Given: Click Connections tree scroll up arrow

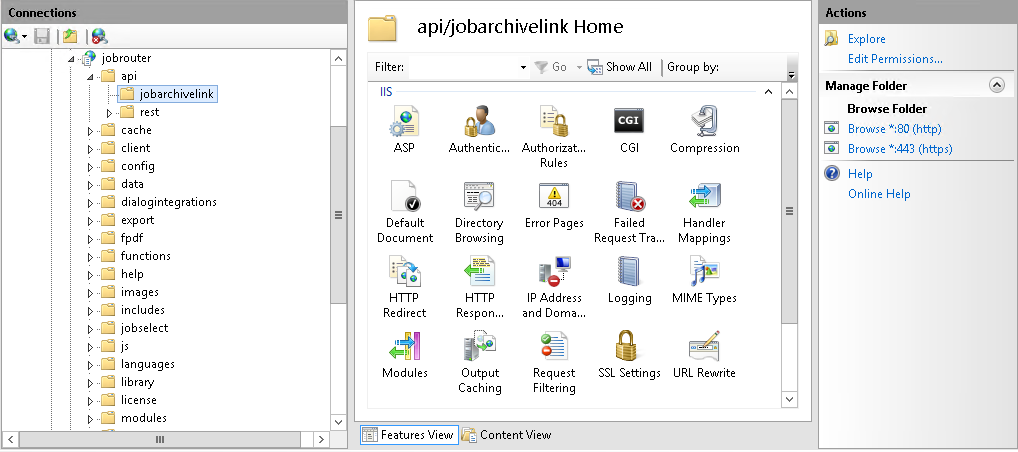Looking at the screenshot, I should (x=338, y=59).
